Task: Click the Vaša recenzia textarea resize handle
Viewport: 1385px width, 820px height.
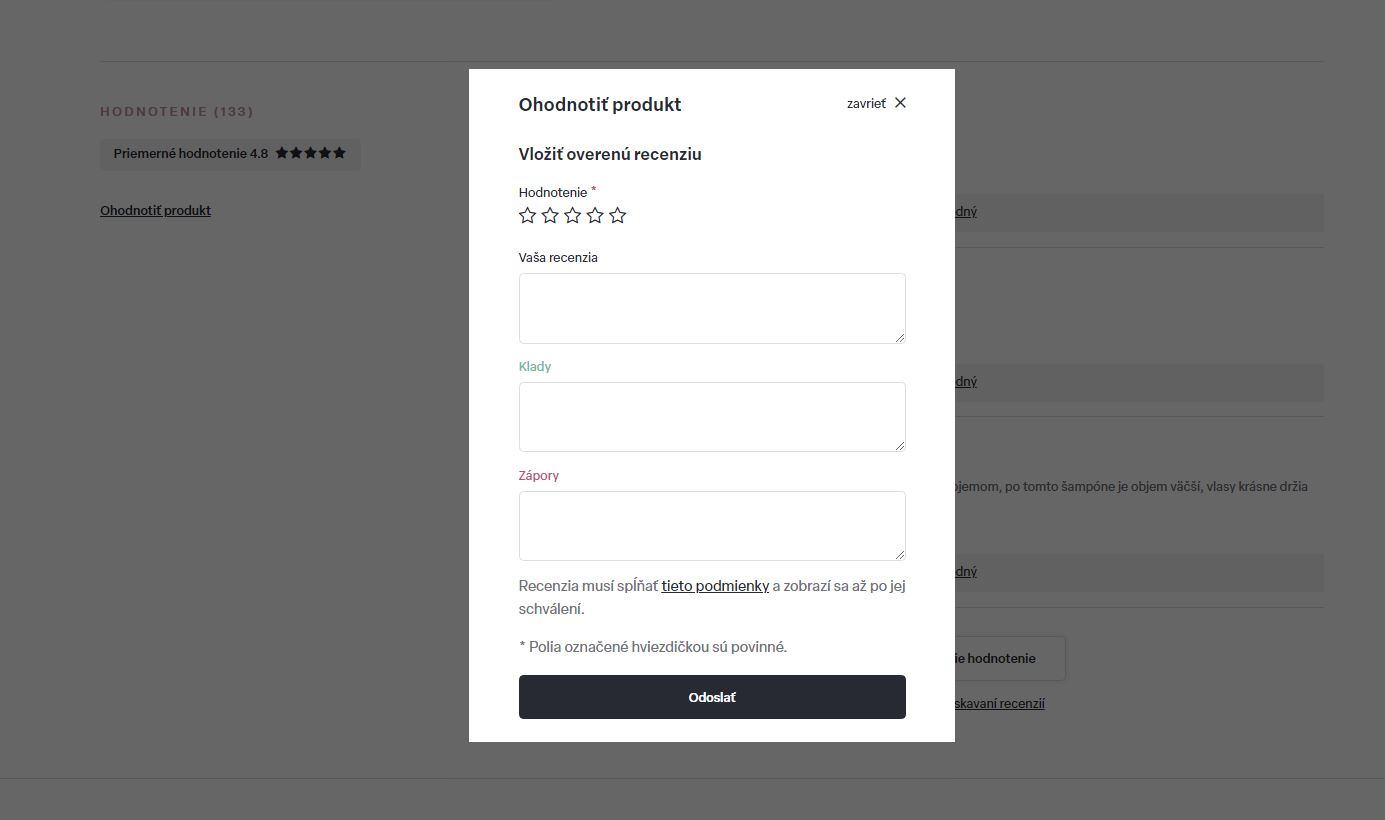Action: pyautogui.click(x=900, y=338)
